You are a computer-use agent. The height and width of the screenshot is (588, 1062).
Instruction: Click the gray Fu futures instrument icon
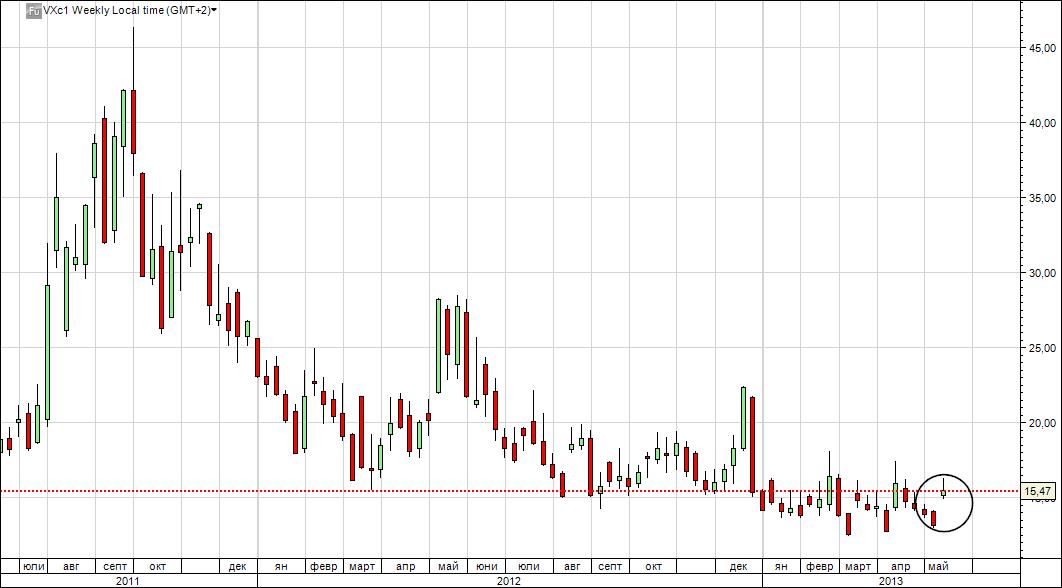pos(33,11)
